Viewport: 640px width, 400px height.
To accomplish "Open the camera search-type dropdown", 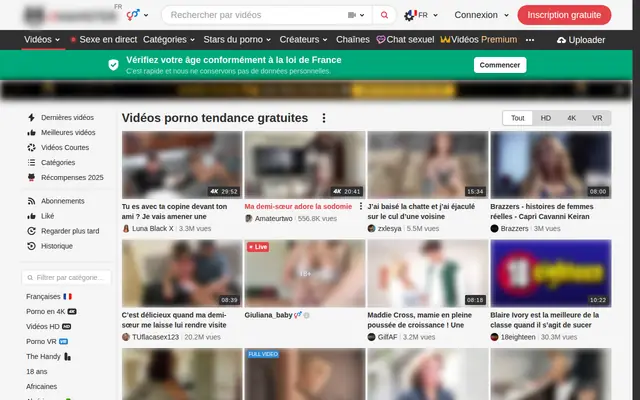I will [x=356, y=15].
